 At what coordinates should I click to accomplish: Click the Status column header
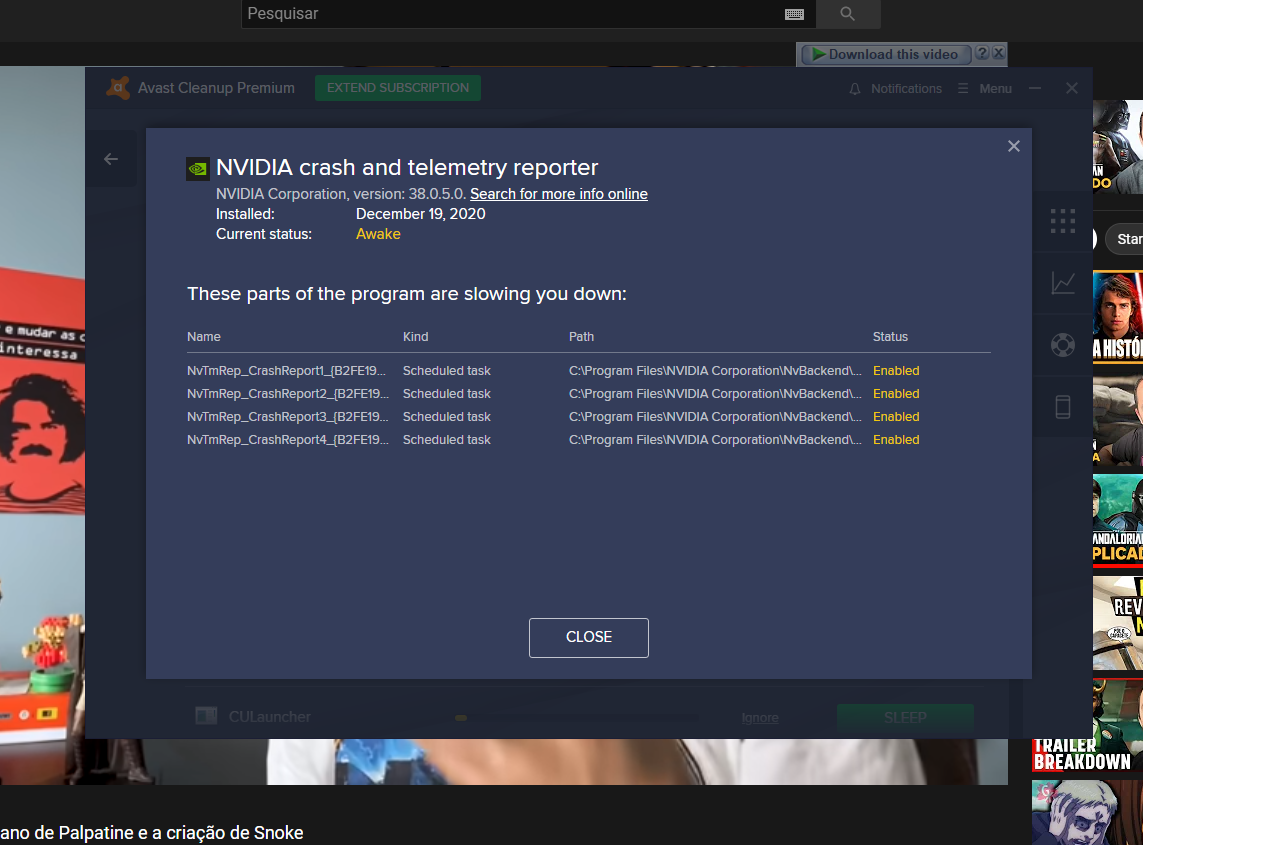890,337
